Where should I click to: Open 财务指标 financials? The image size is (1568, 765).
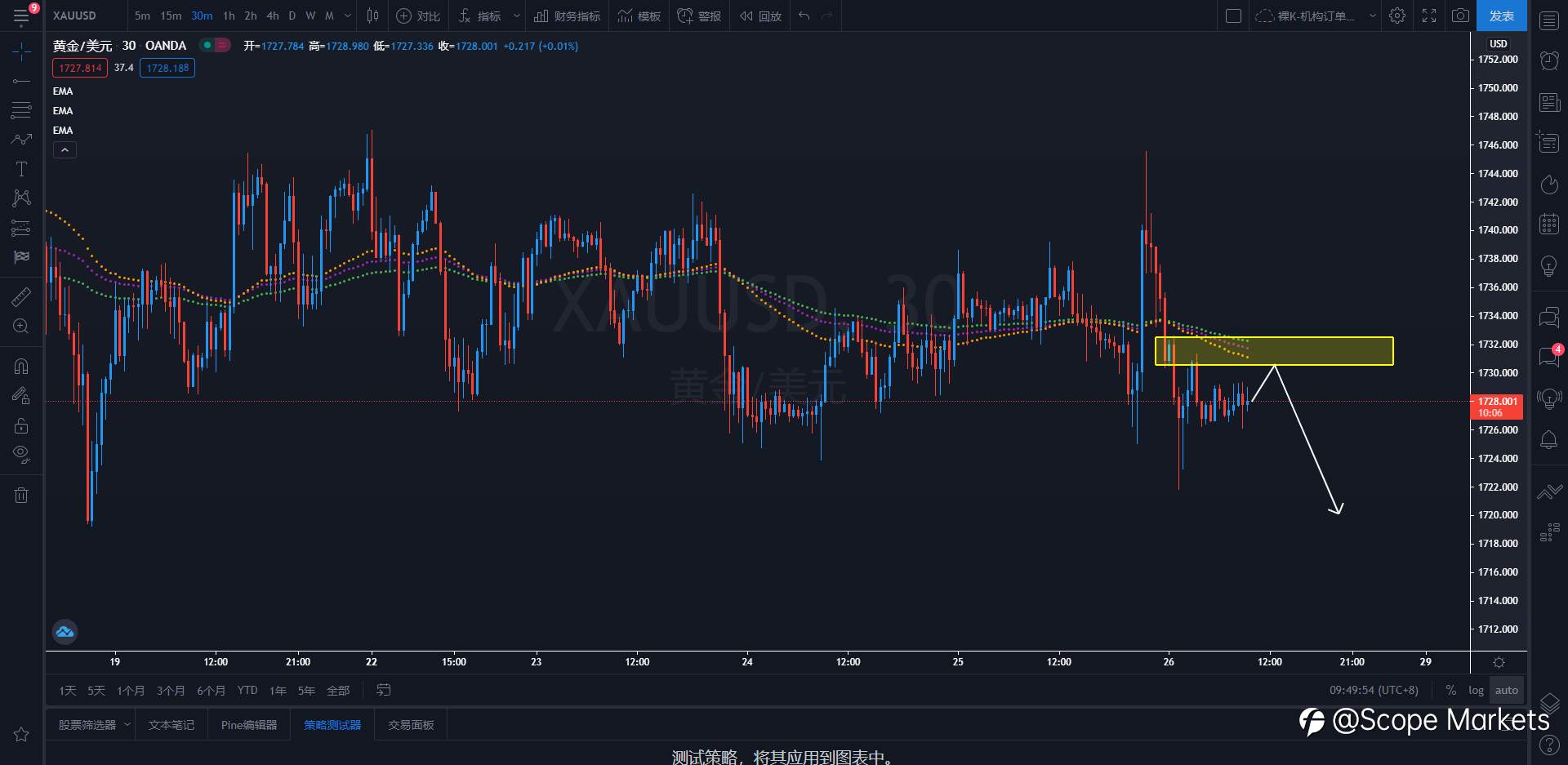568,16
